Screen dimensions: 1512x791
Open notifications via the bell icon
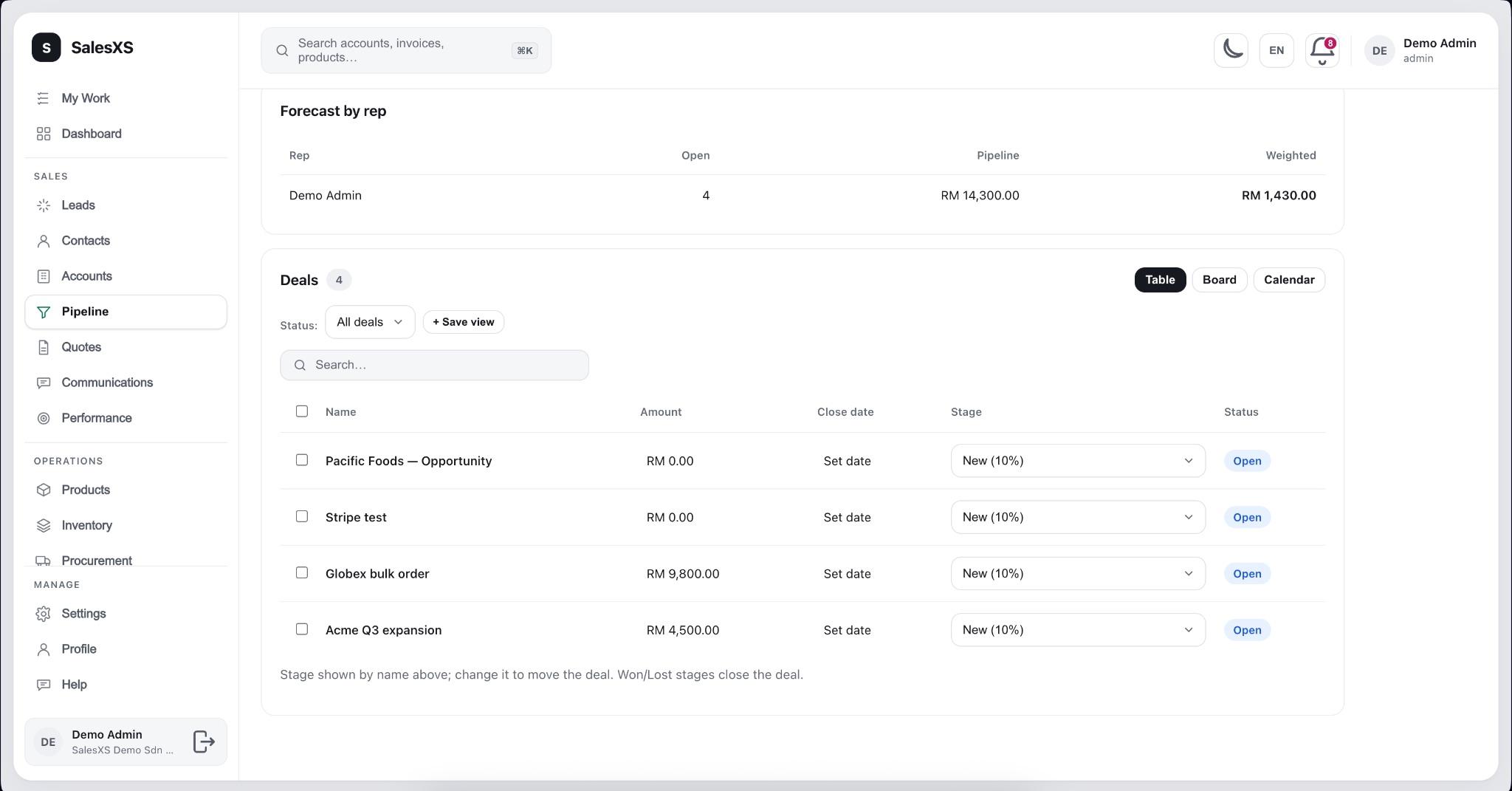[1322, 50]
